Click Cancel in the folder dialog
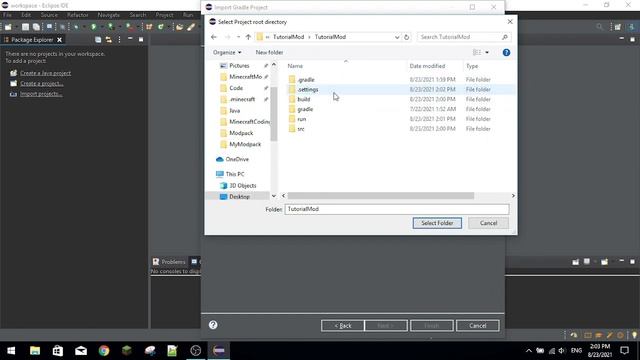The height and width of the screenshot is (360, 640). tap(488, 223)
